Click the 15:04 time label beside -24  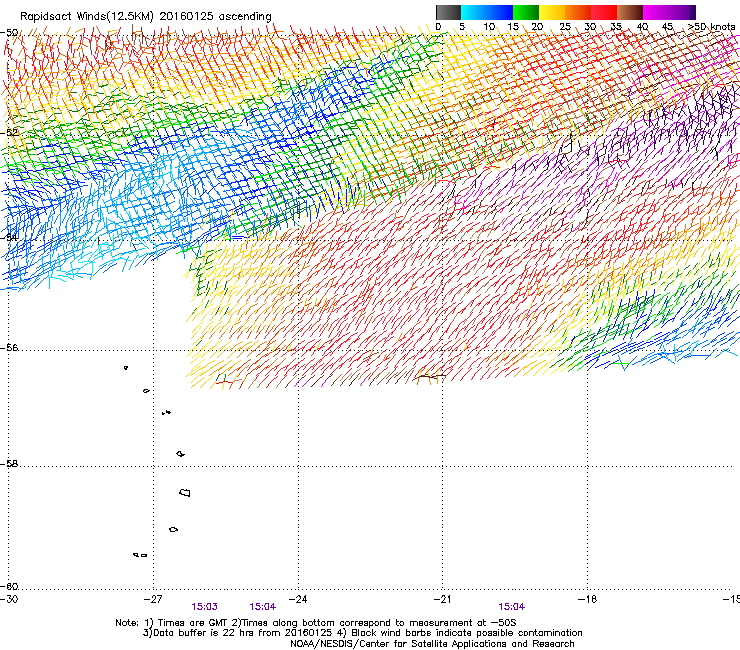pos(262,607)
